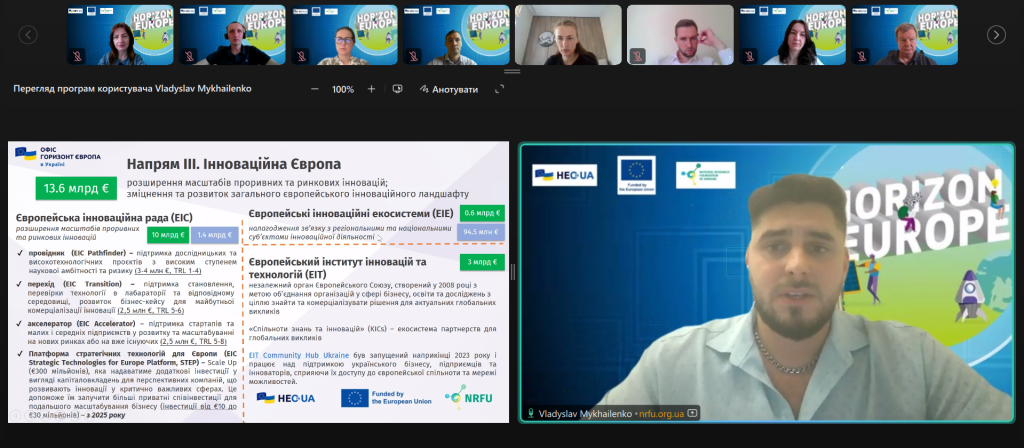Screen dimensions: 1024x448
Task: Click the green 13.6 млрд € budget box
Action: point(76,186)
